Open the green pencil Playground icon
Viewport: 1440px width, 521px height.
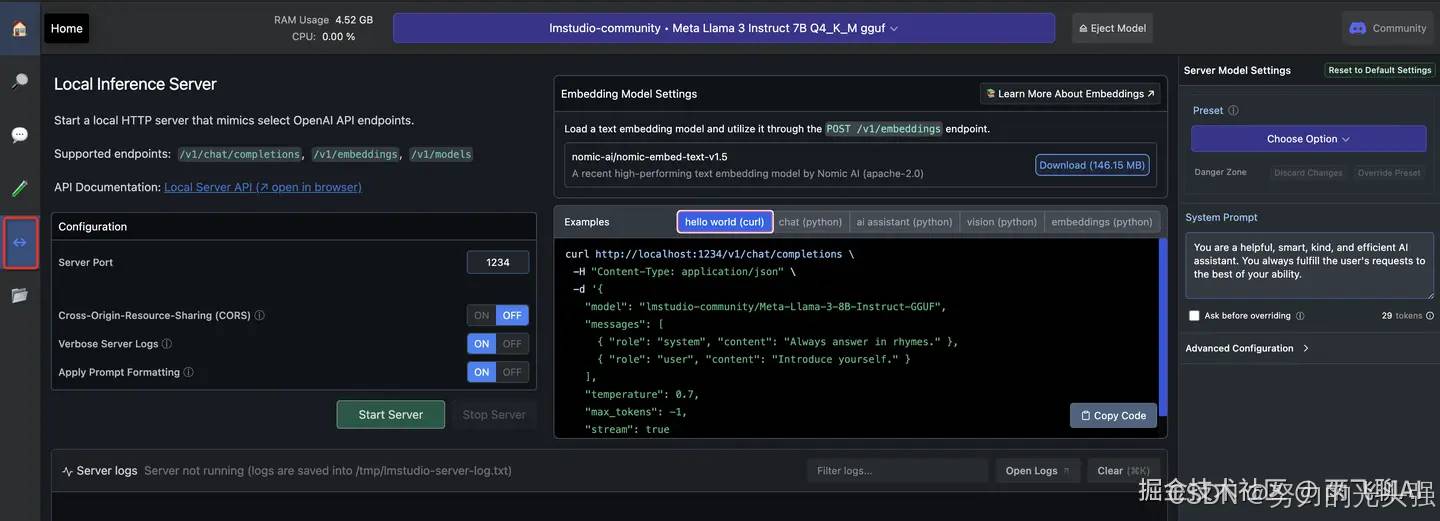tap(19, 188)
